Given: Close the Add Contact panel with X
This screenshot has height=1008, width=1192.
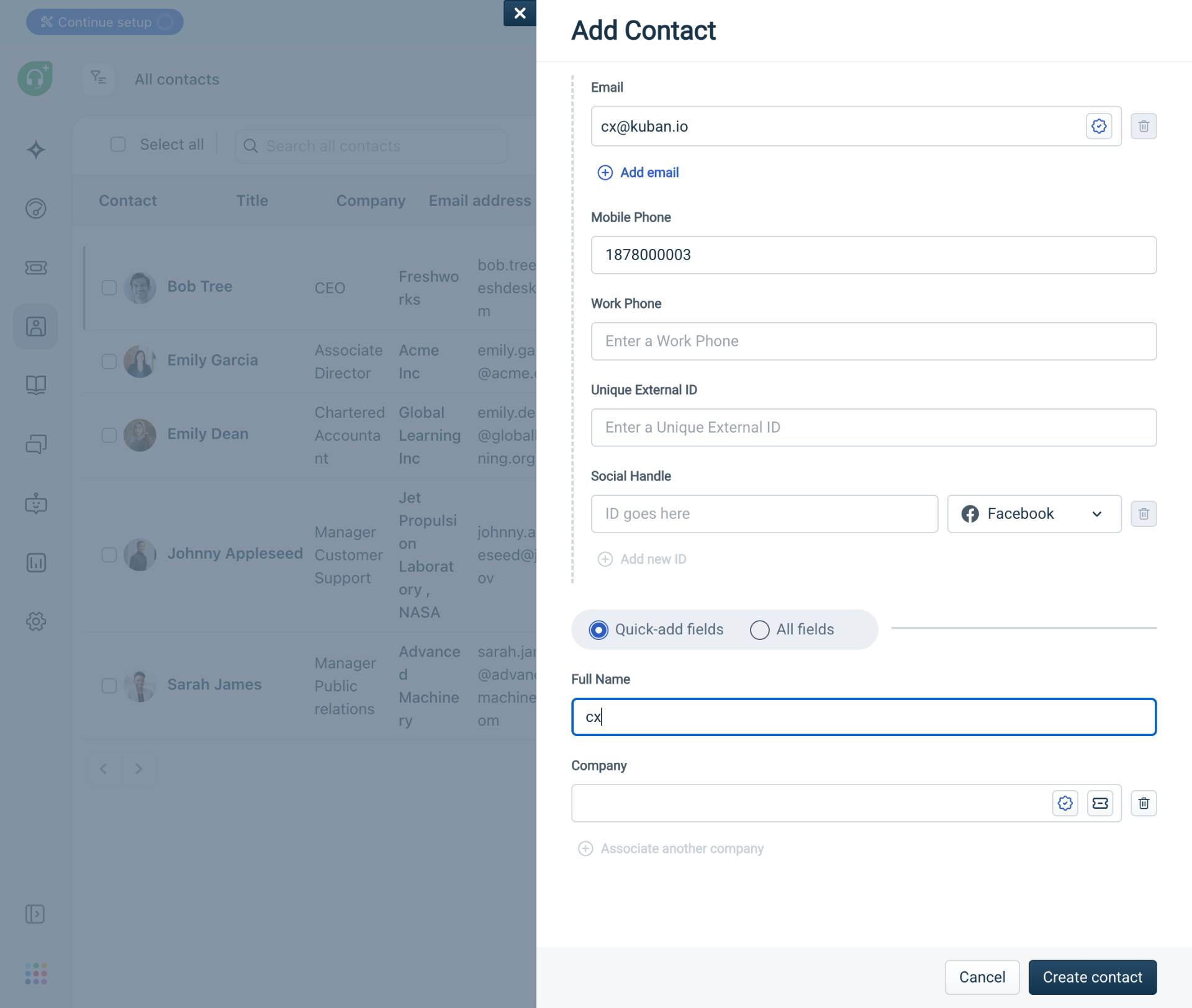Looking at the screenshot, I should coord(520,13).
